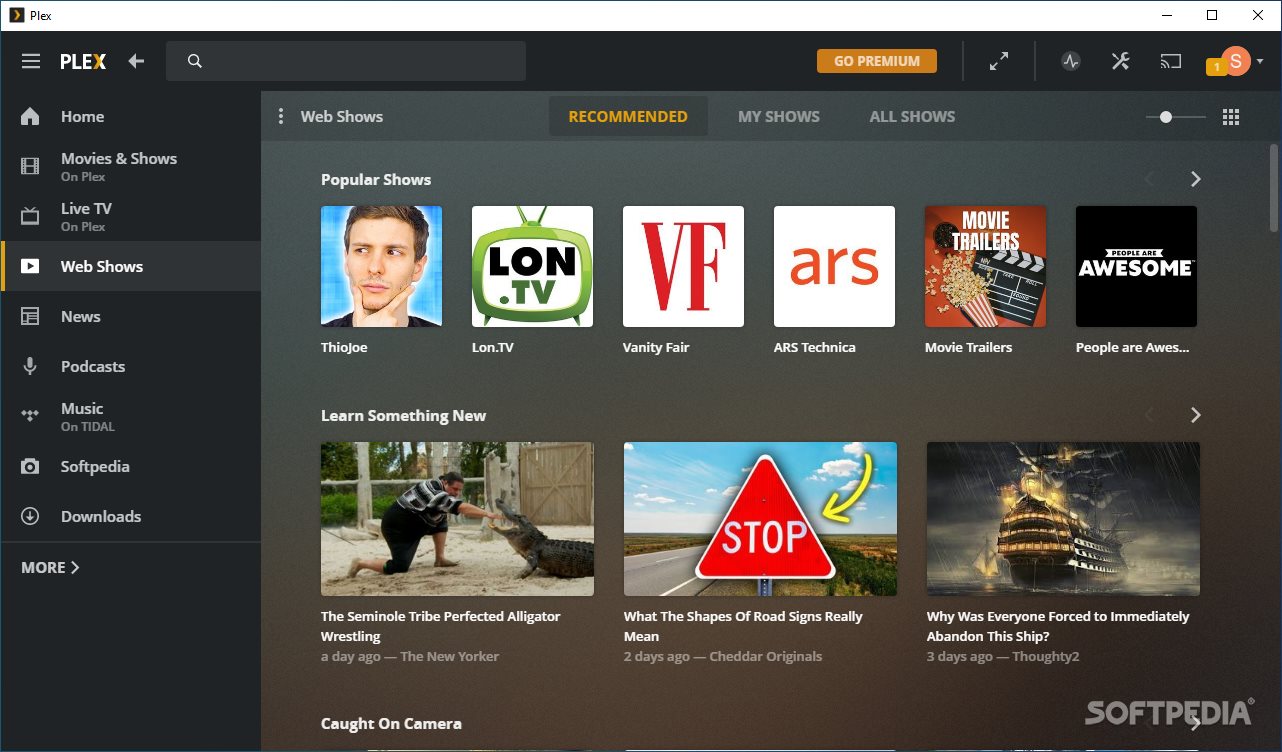Open settings wrench and screwdriver icon
Screen dimensions: 1282x752
coord(1121,61)
